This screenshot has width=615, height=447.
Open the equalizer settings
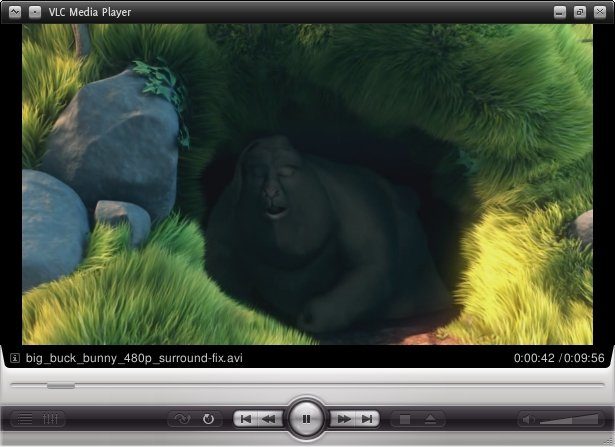point(51,419)
